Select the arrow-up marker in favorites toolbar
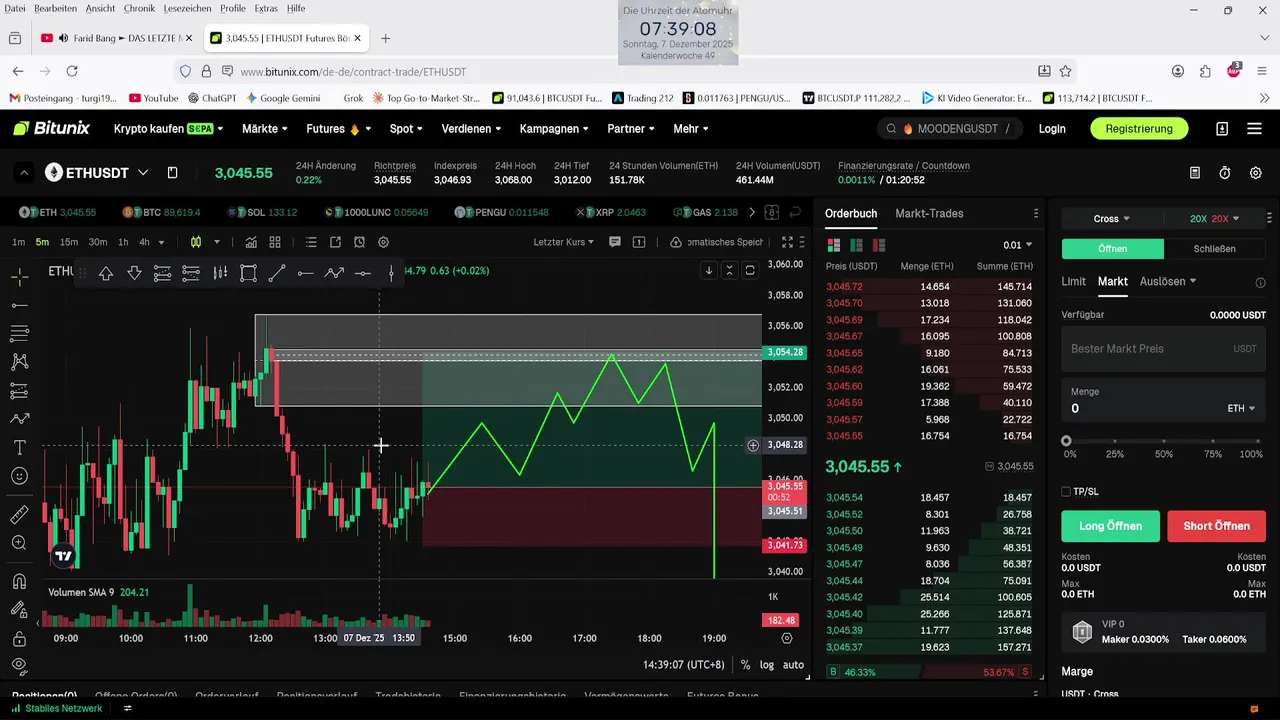Viewport: 1280px width, 720px height. (105, 273)
